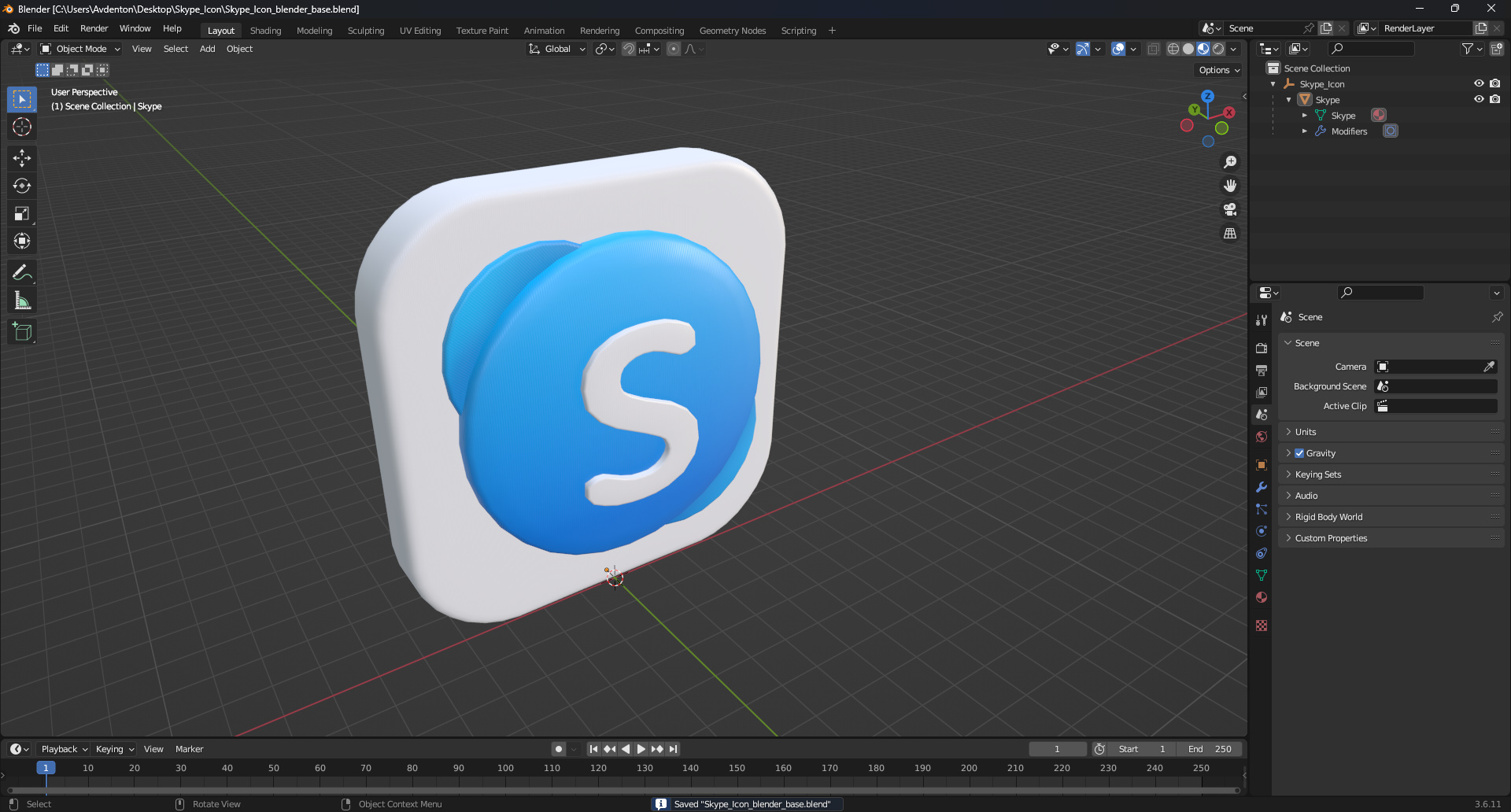Open the View Layer properties tab
The image size is (1511, 812).
point(1262,392)
